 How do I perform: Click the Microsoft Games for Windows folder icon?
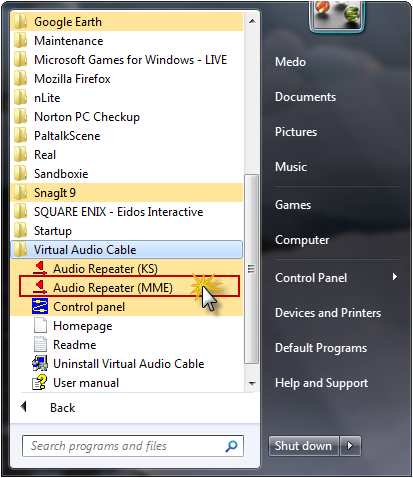[21, 60]
